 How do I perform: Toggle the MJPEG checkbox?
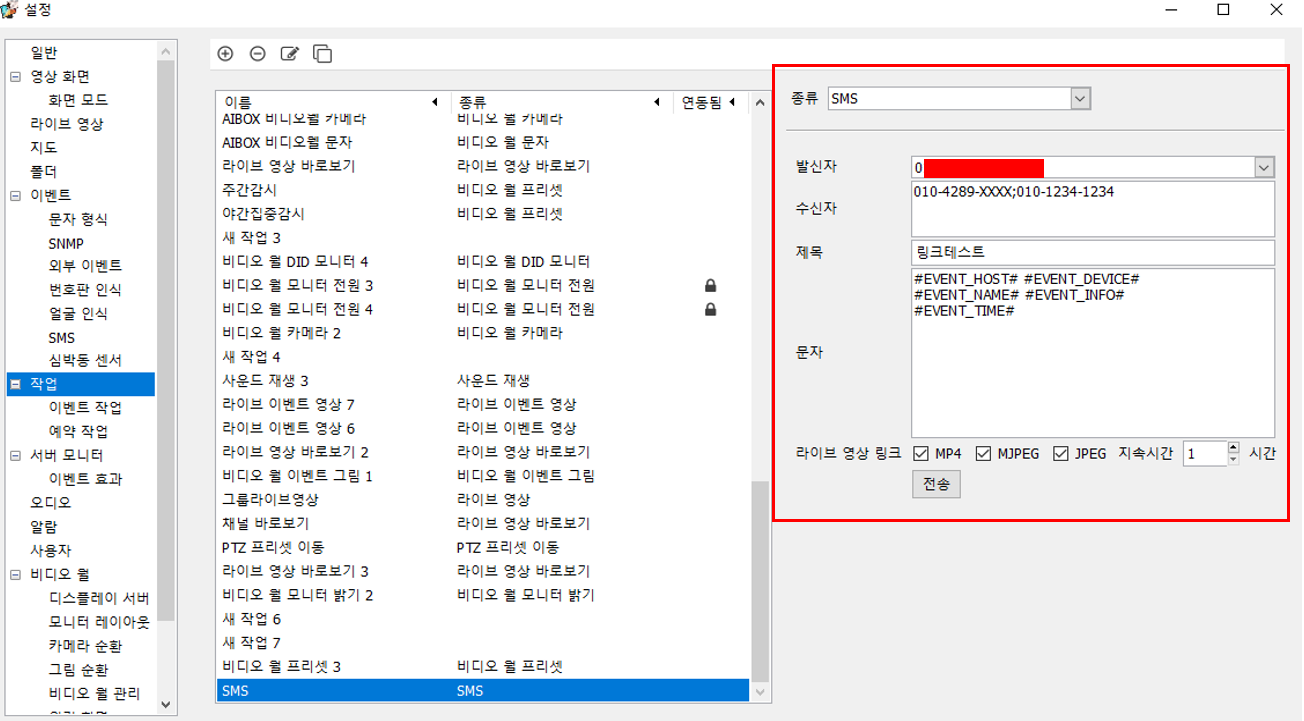pos(984,454)
